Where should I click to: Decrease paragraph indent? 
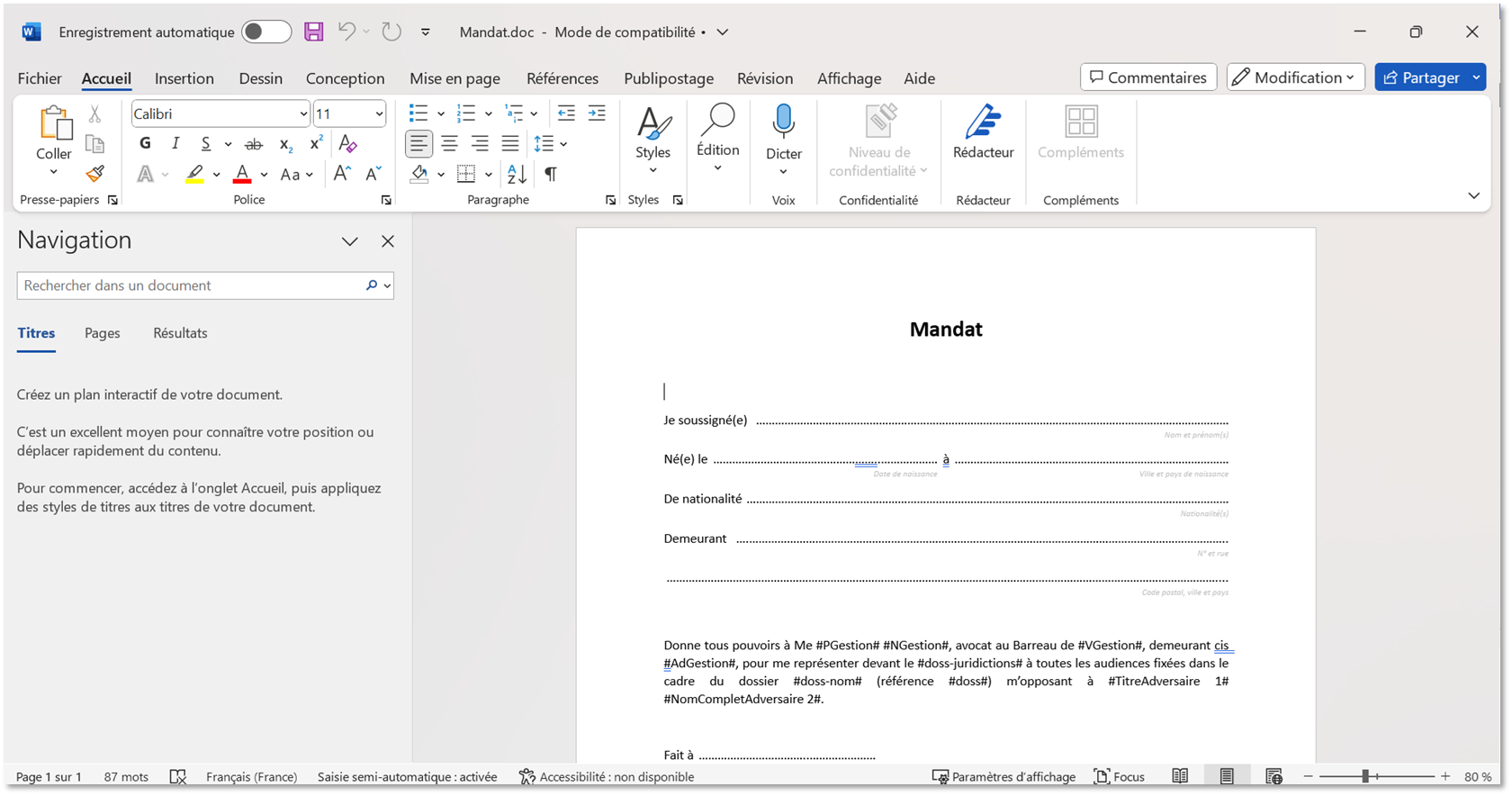tap(566, 113)
